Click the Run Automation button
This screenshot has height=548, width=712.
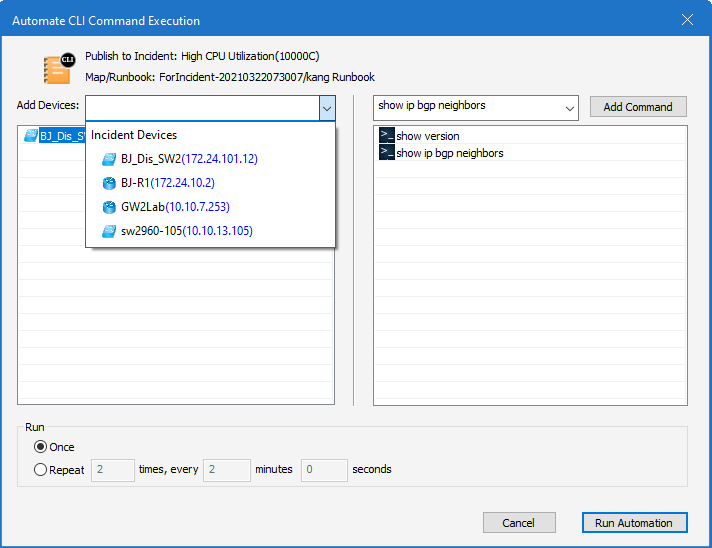click(x=634, y=523)
